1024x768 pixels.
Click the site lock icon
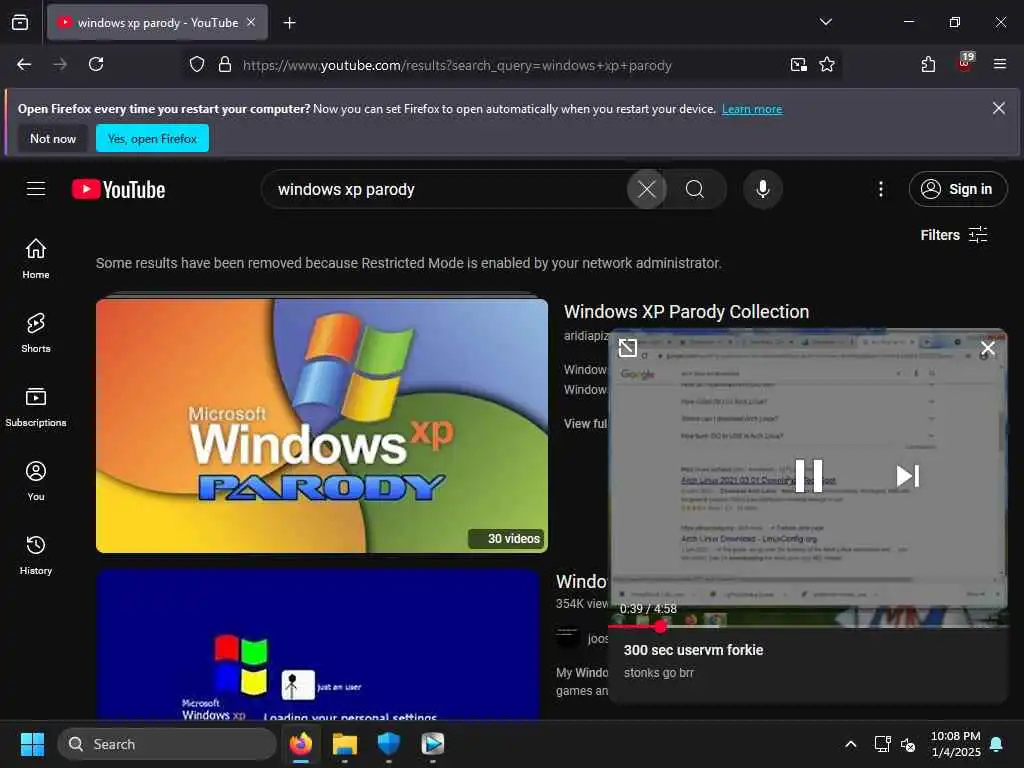pos(225,65)
